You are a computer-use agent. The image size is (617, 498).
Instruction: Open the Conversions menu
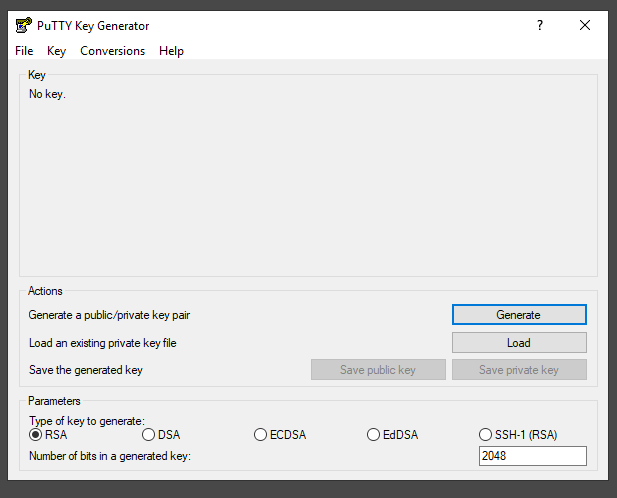click(x=112, y=51)
